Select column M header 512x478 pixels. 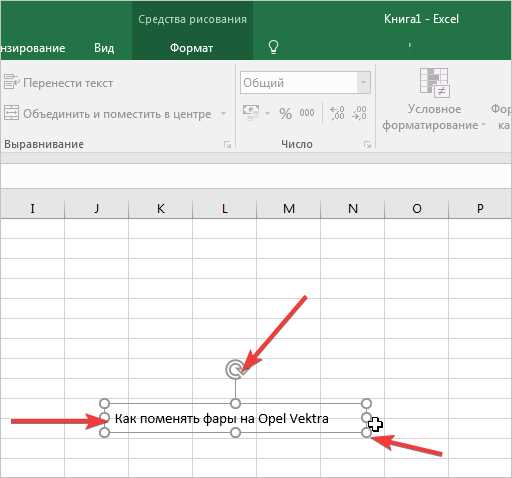pyautogui.click(x=289, y=208)
